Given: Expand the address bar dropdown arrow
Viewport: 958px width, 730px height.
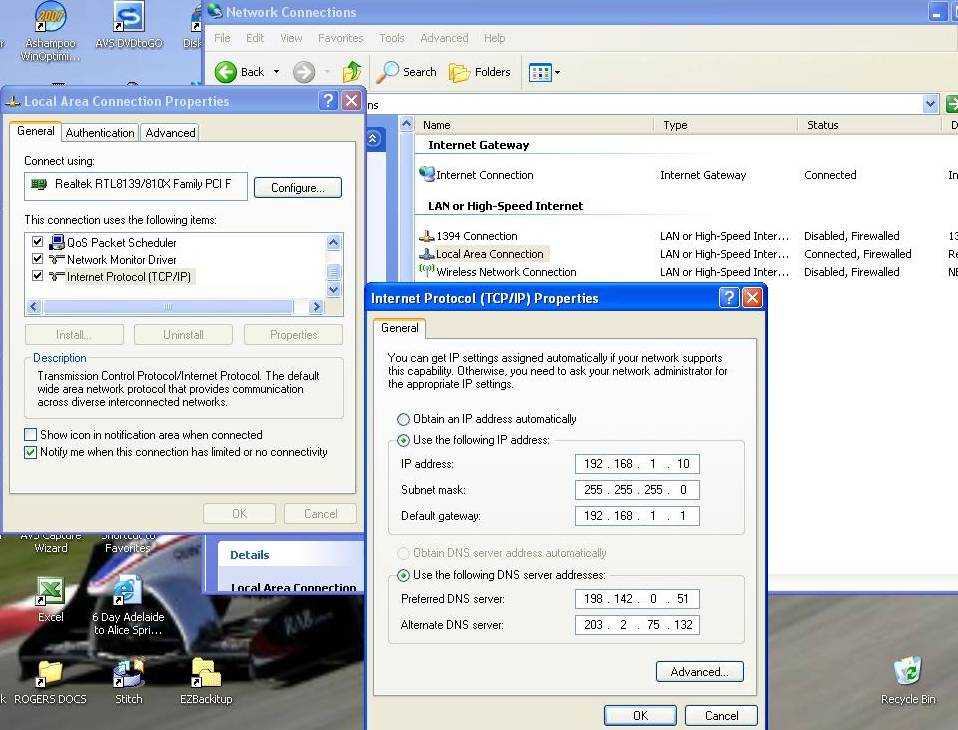Looking at the screenshot, I should (930, 104).
